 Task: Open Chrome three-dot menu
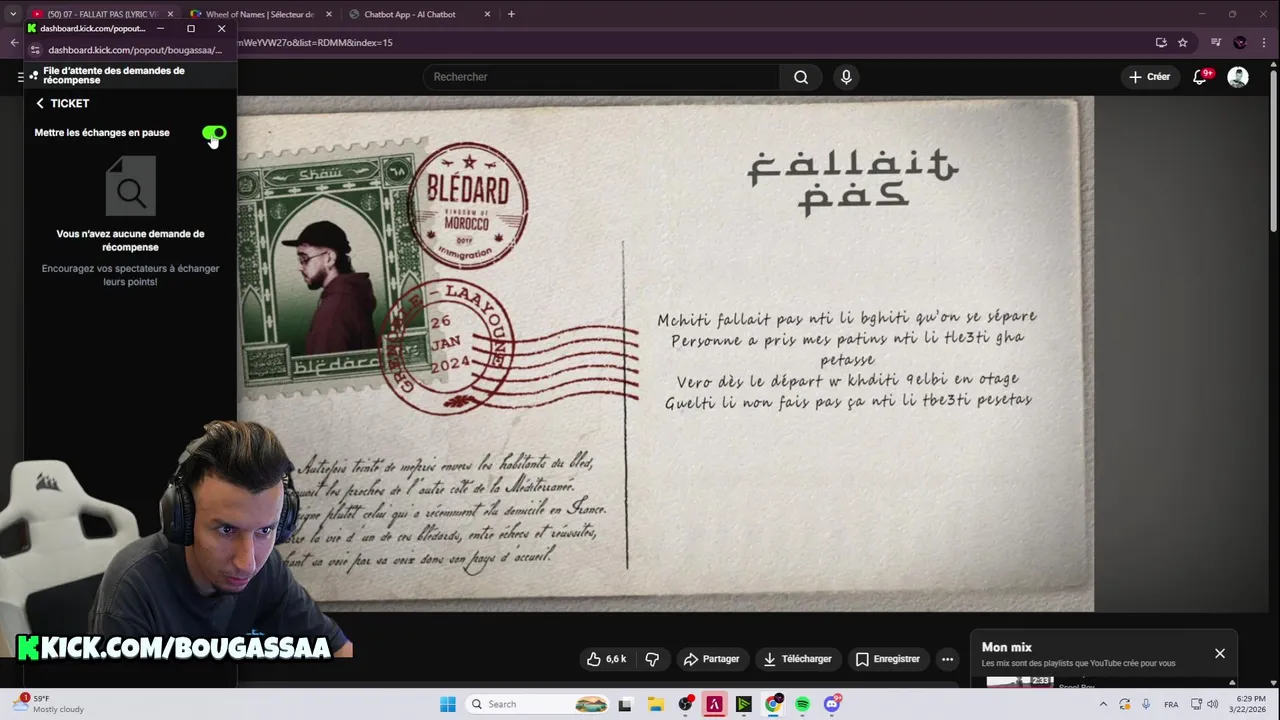coord(1263,43)
